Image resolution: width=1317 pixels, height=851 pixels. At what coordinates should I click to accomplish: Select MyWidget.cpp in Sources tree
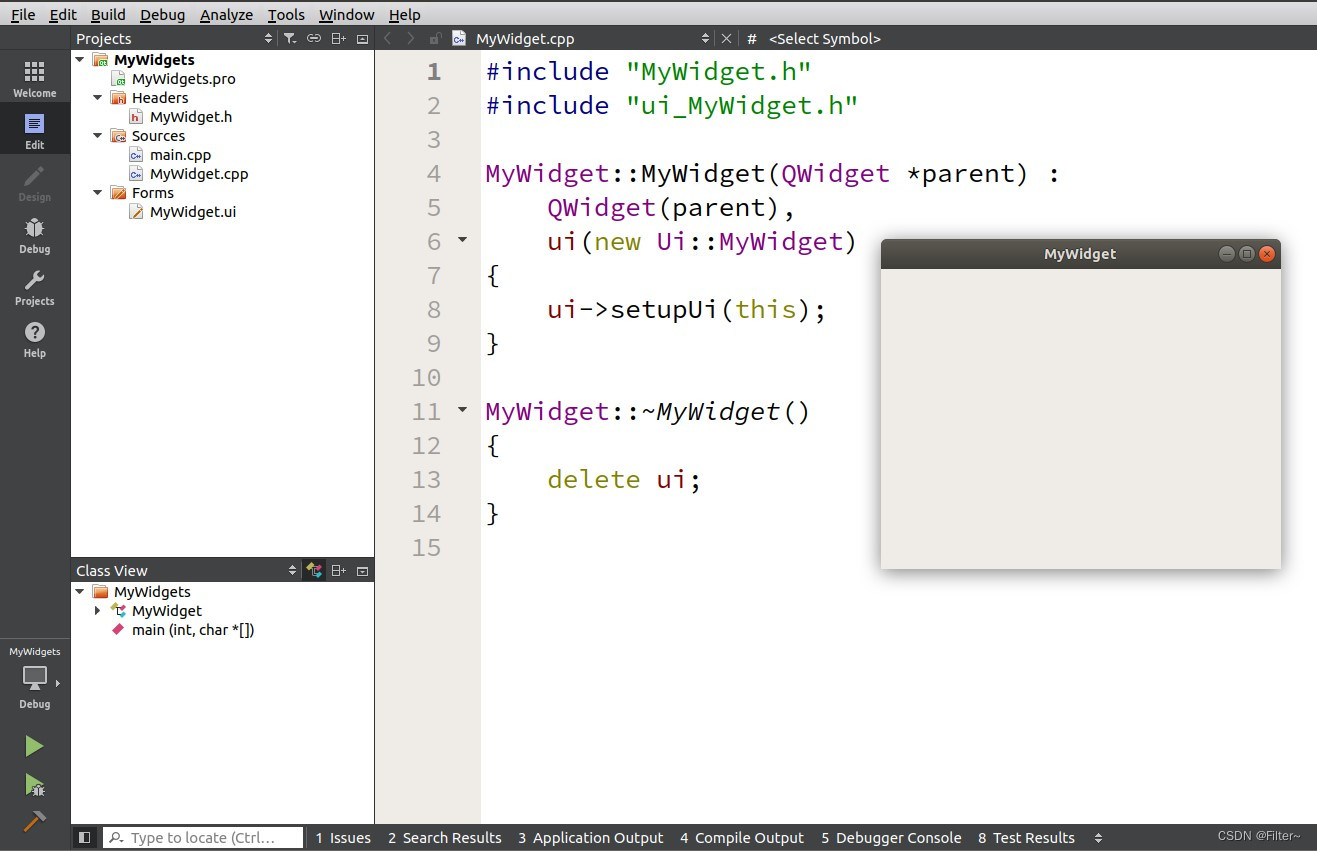(199, 174)
